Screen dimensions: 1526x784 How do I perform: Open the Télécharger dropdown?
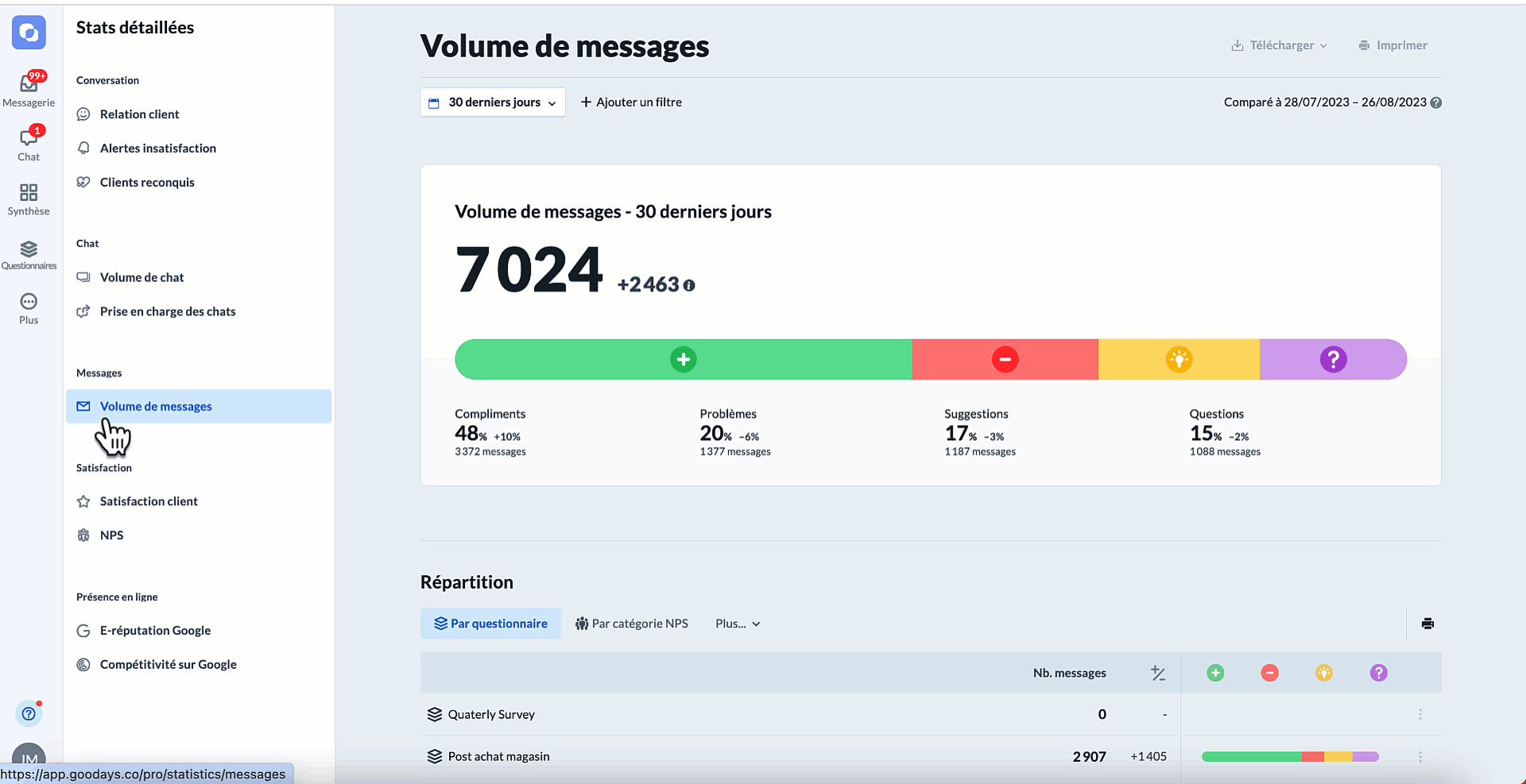[x=1279, y=45]
